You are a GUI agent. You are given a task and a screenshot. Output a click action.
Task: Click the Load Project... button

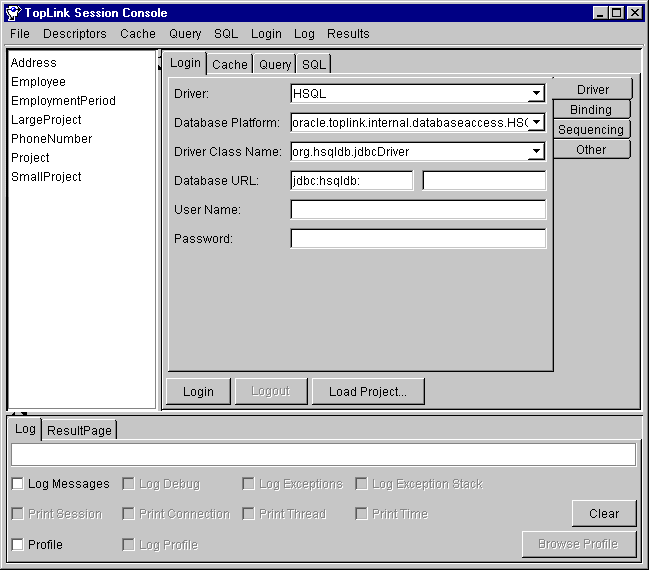pyautogui.click(x=368, y=391)
